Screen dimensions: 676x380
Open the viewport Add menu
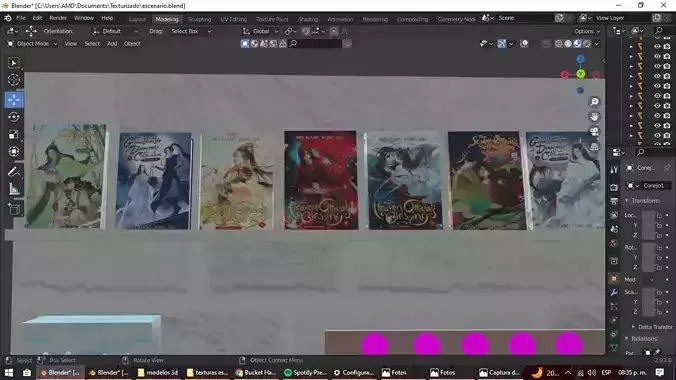(112, 44)
